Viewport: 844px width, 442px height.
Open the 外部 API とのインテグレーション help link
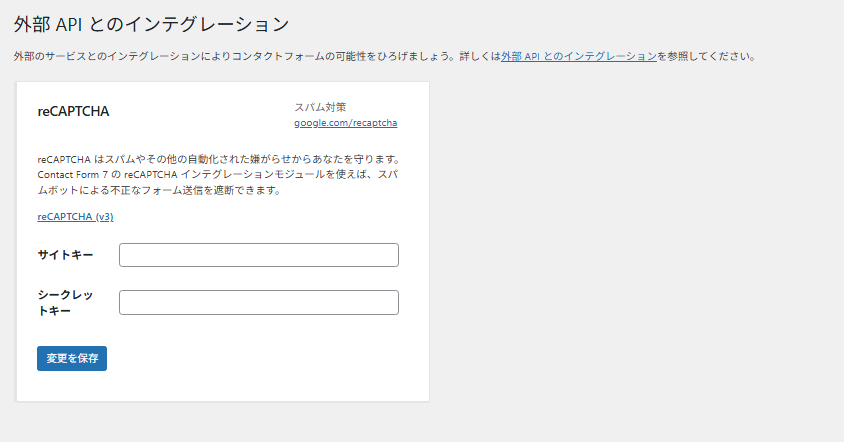pos(579,57)
